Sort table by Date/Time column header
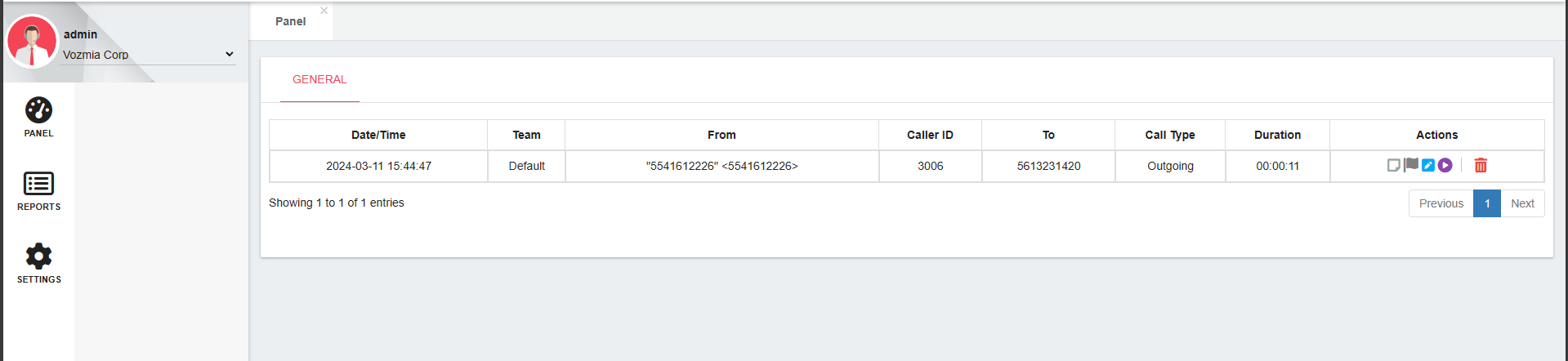 pyautogui.click(x=378, y=136)
